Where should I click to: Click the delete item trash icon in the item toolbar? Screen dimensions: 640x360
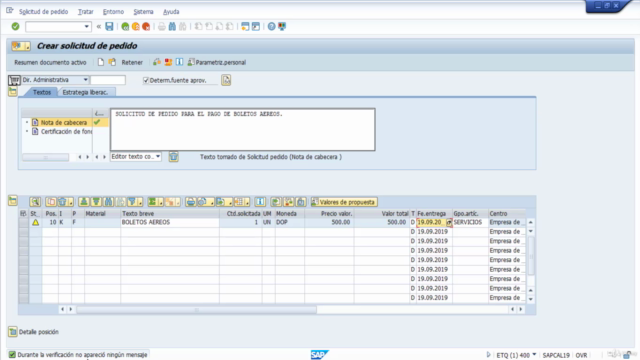[x=64, y=202]
